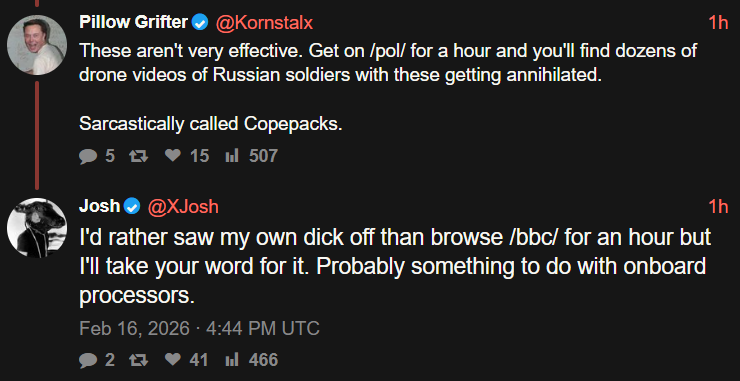Click the retweet icon on Pillow Grifter's tweet

click(x=138, y=156)
